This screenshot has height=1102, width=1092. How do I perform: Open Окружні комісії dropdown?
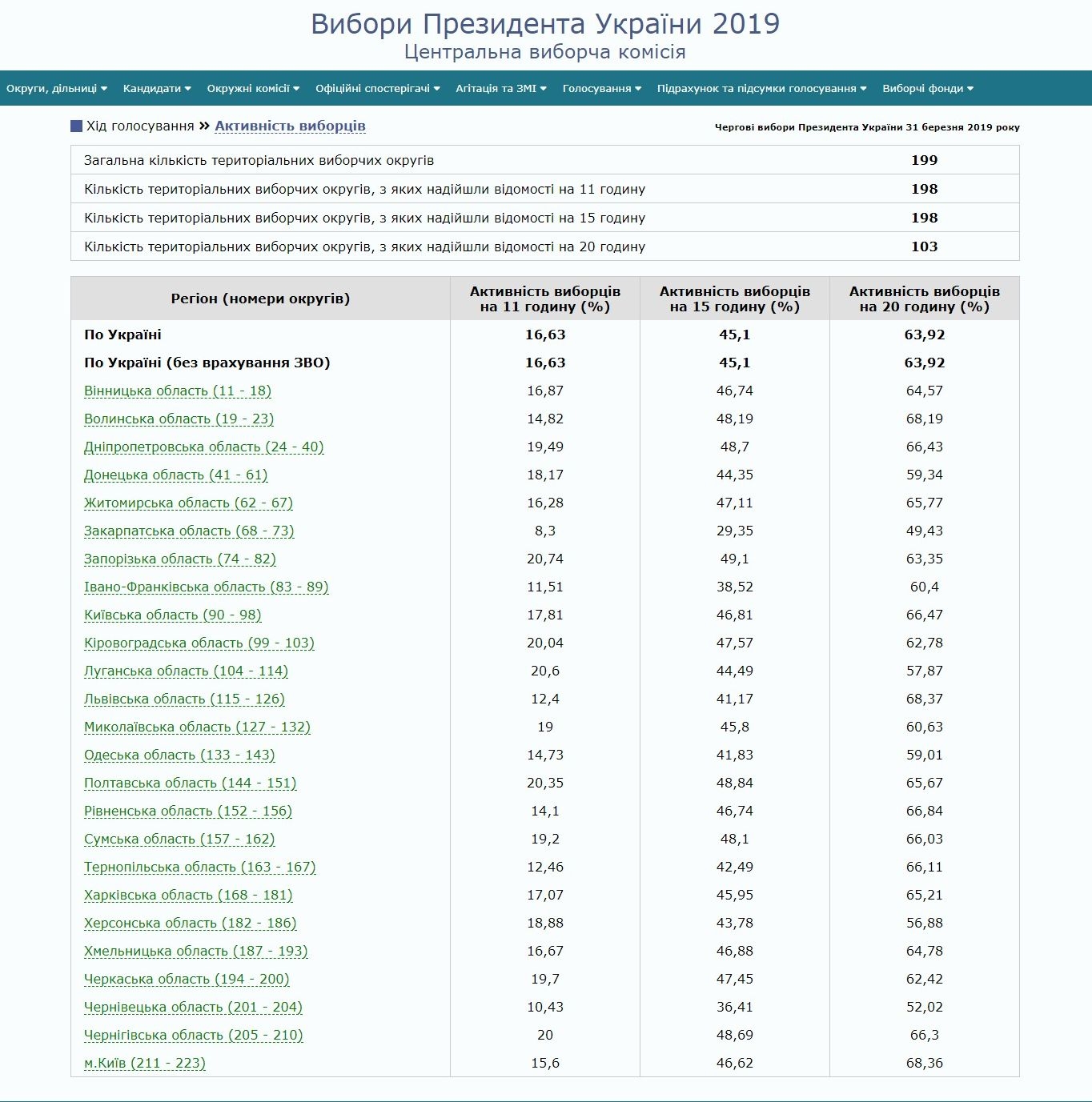[x=252, y=89]
